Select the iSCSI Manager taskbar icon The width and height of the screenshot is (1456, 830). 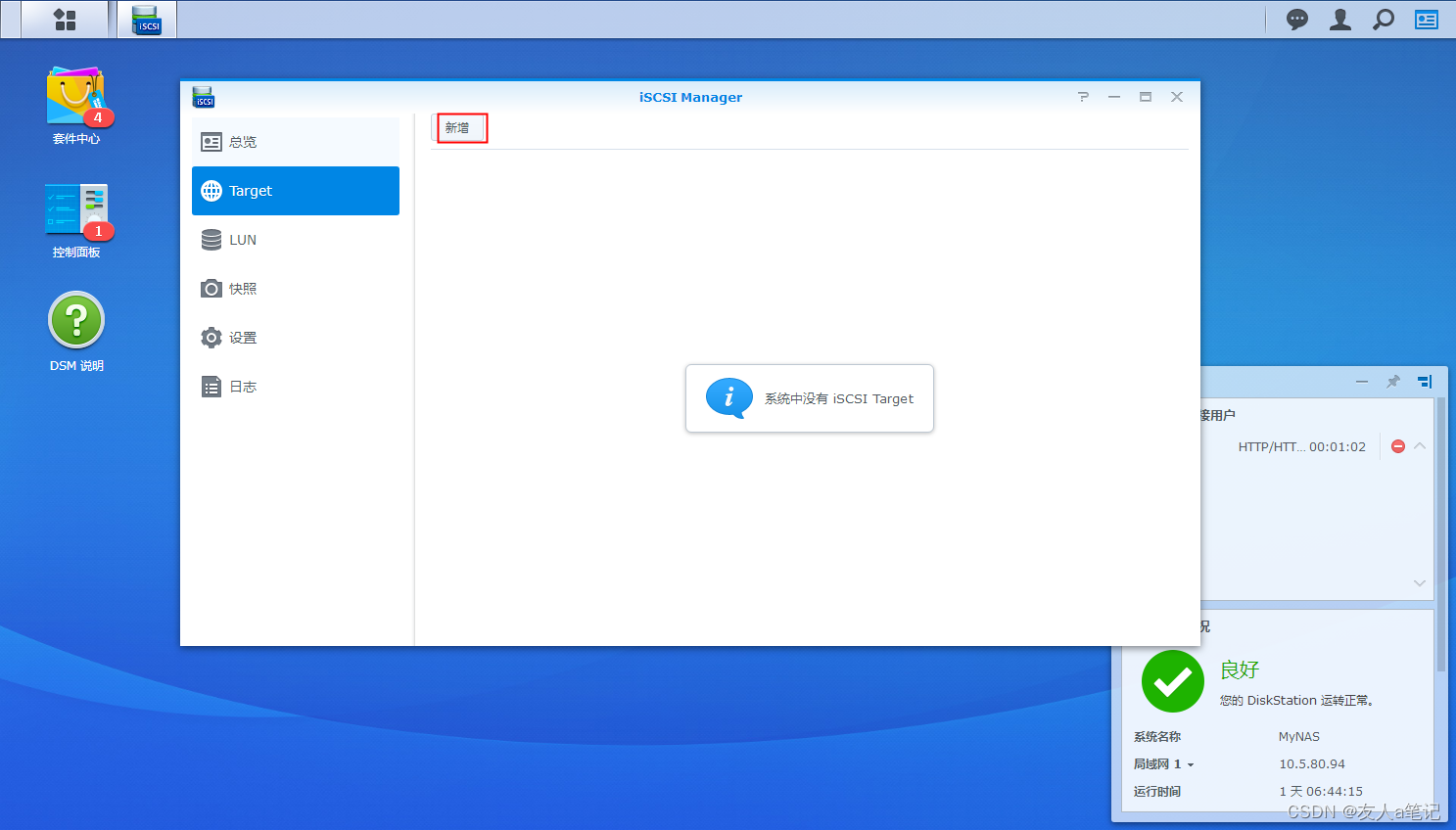[x=147, y=20]
